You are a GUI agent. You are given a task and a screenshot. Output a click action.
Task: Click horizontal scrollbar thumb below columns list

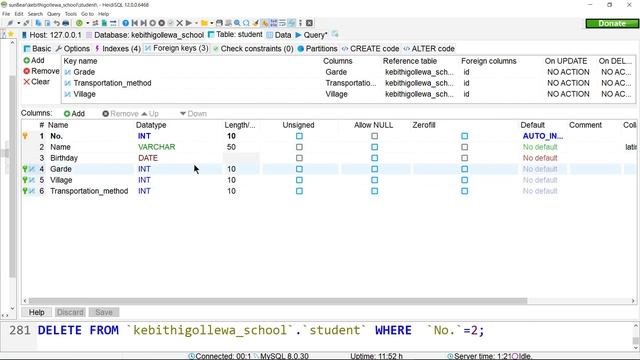[278, 301]
